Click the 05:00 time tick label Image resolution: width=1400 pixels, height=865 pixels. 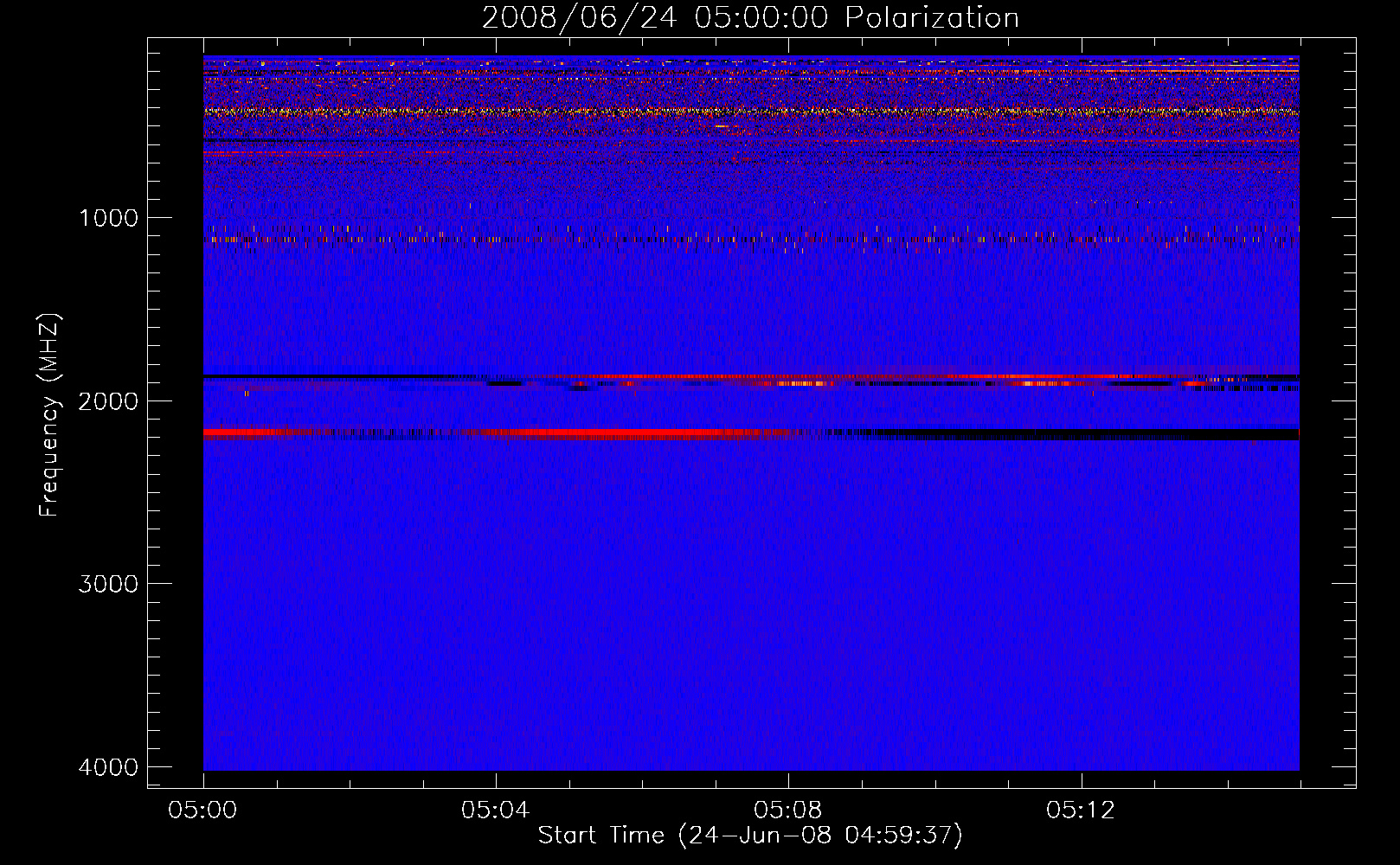[x=203, y=811]
